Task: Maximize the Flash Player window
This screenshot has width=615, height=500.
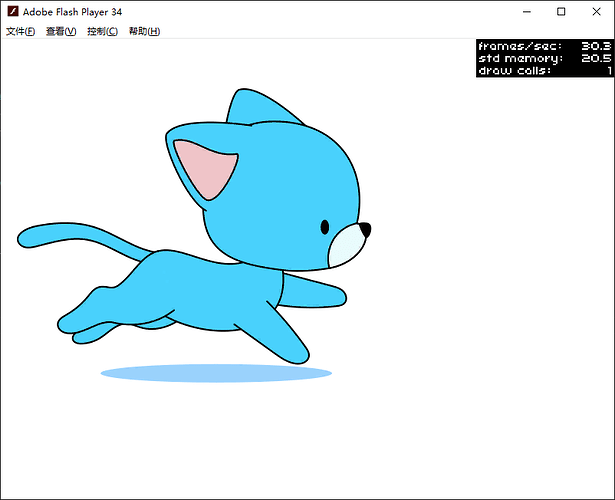Action: [x=561, y=11]
